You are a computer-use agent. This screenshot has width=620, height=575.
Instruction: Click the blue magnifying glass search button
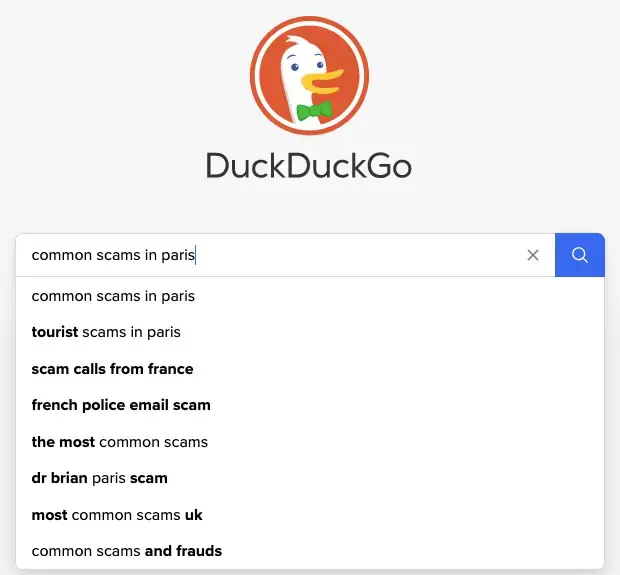click(580, 255)
